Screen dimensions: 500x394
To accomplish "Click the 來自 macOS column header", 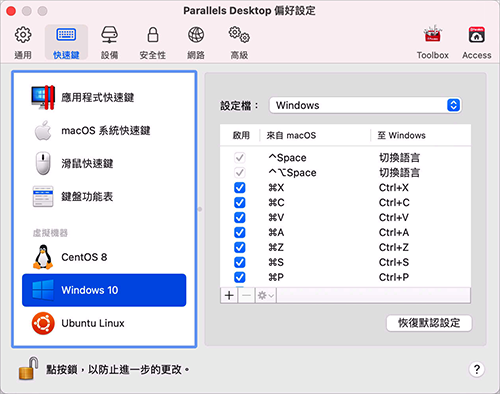I will point(291,135).
